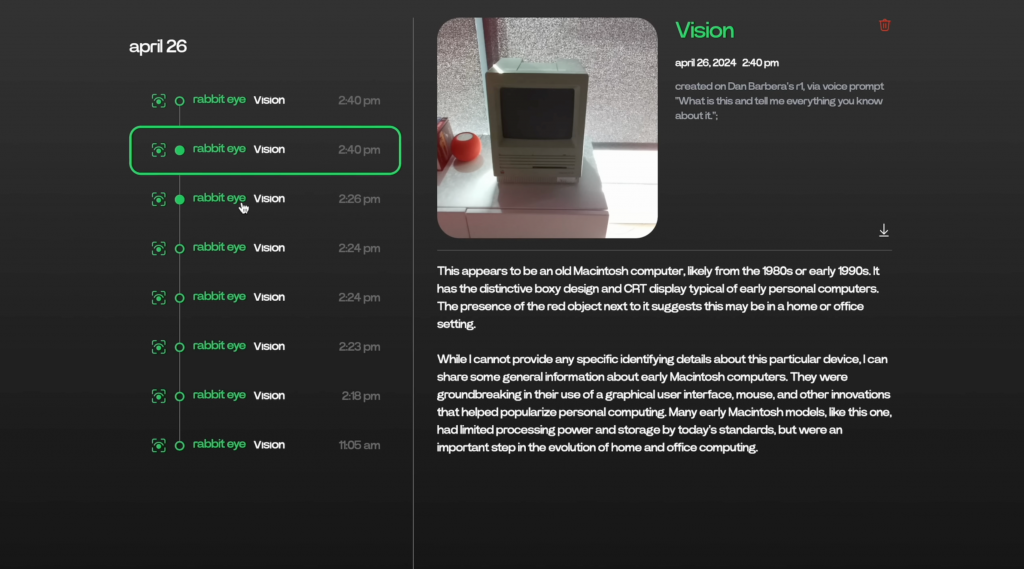Click the 'april 26' date header

158,46
